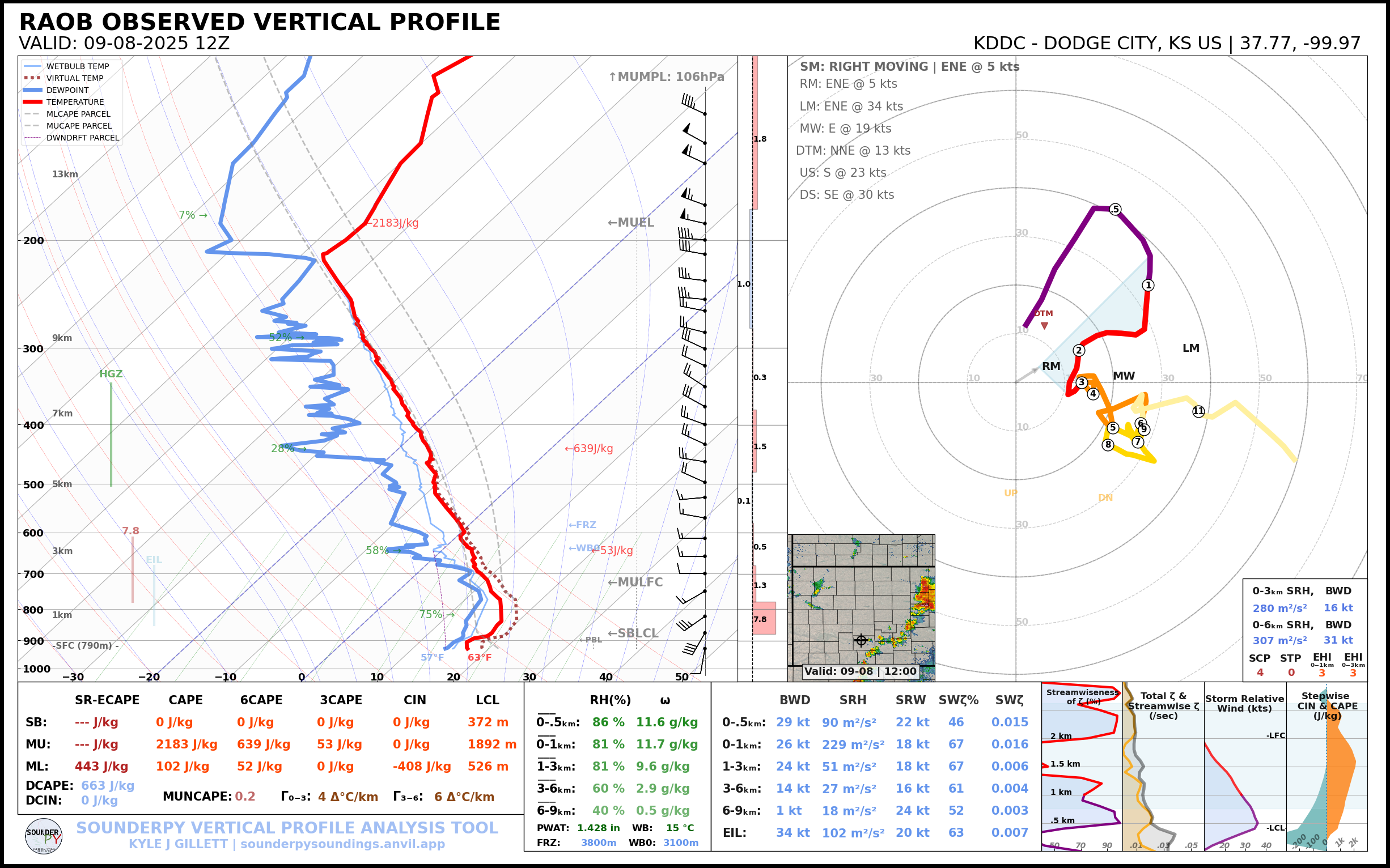Click the Storm Relative Wind panel title
Viewport: 1390px width, 868px height.
pyautogui.click(x=1244, y=703)
